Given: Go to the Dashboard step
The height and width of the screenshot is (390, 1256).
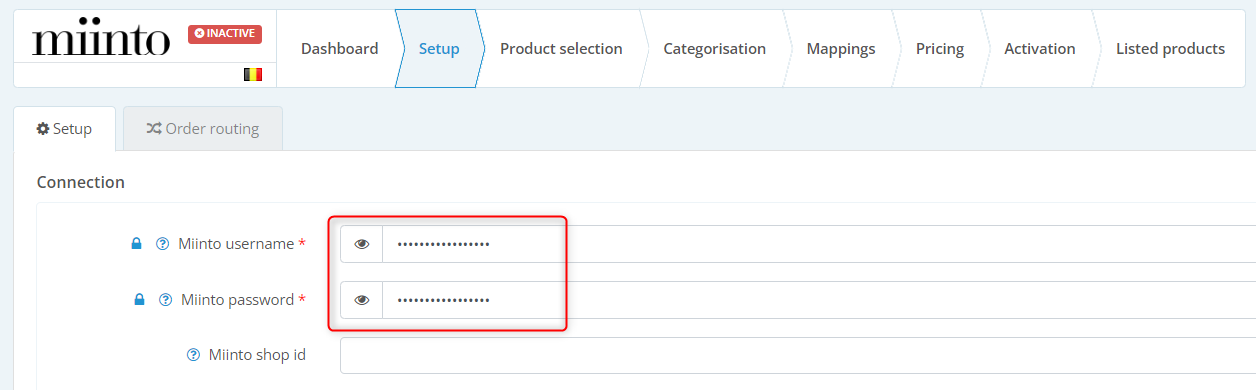Looking at the screenshot, I should [x=340, y=49].
